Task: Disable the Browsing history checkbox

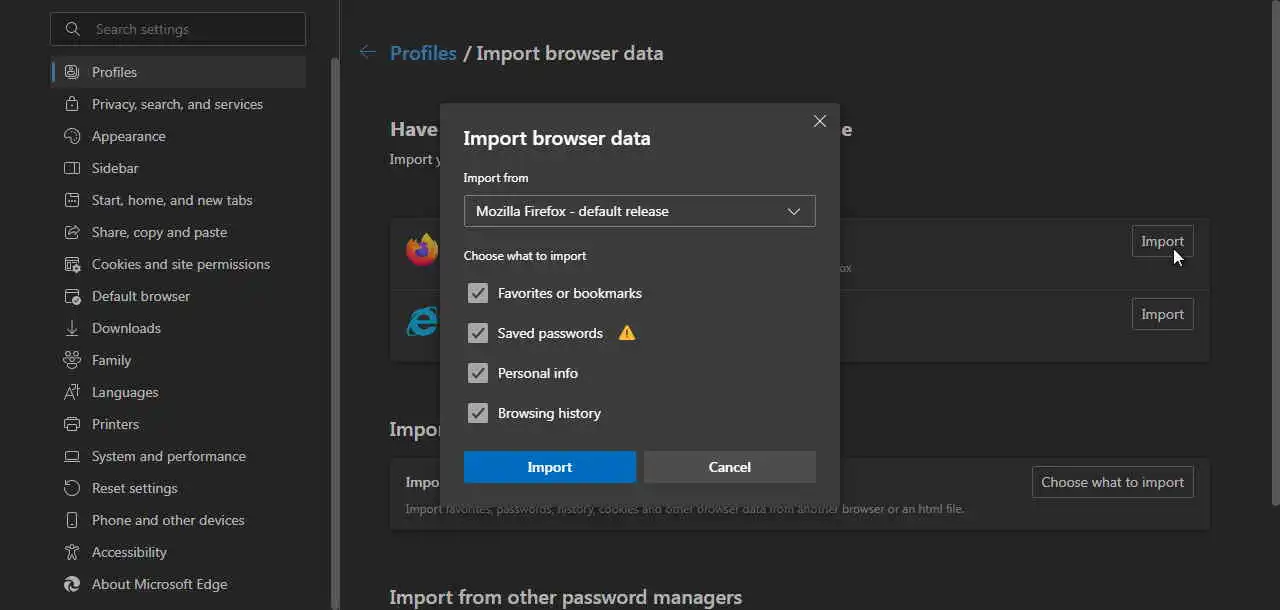Action: pos(478,413)
